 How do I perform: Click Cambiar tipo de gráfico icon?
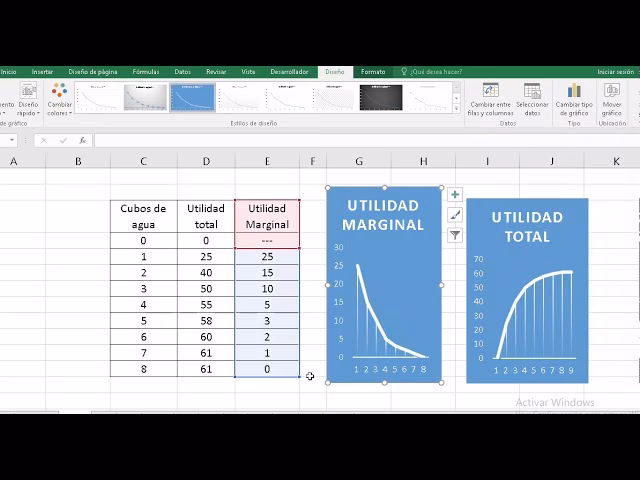pos(574,92)
